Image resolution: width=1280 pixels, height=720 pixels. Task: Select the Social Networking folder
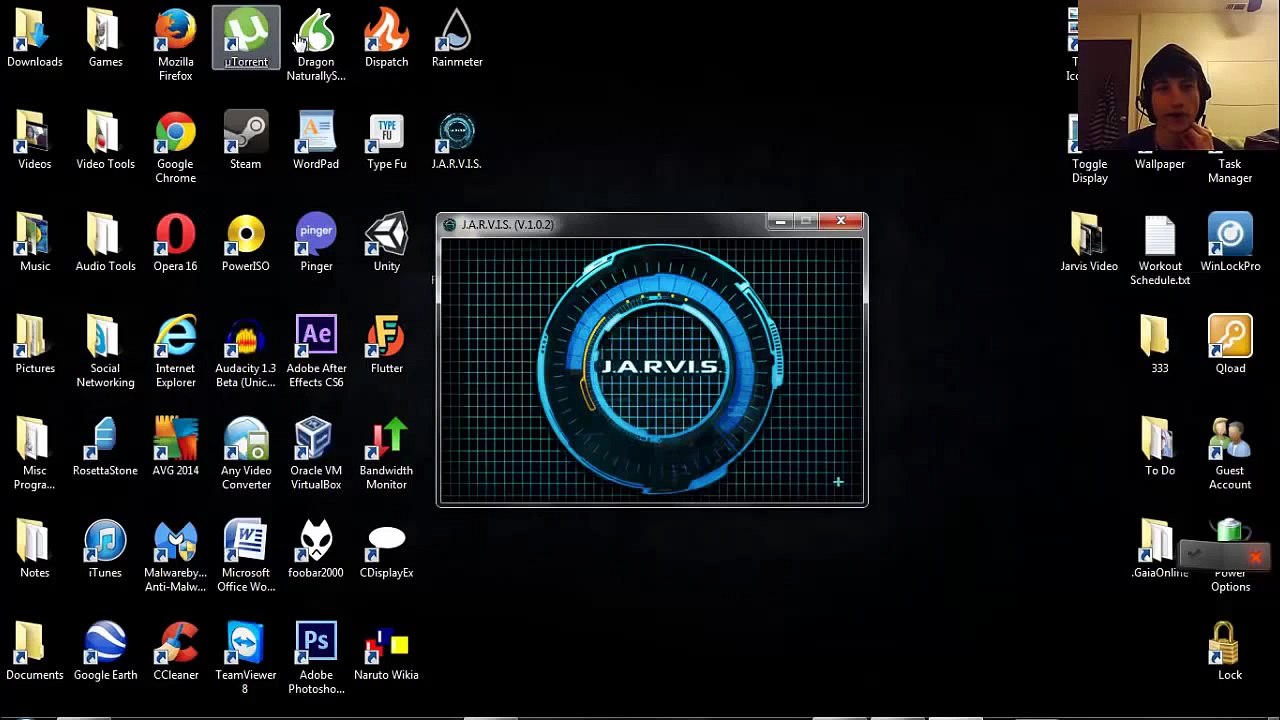pos(105,351)
